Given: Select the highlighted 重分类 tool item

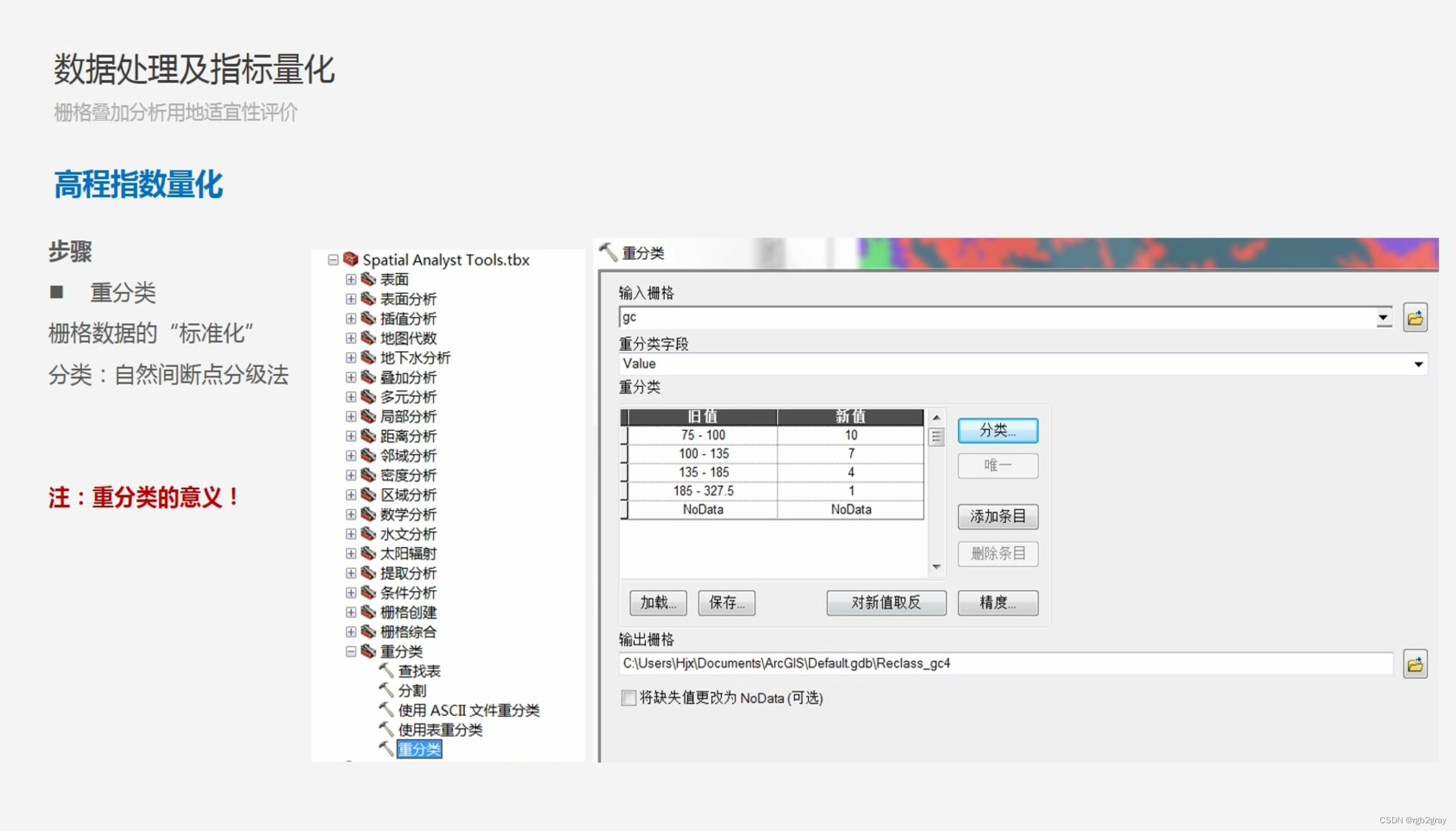Looking at the screenshot, I should tap(419, 749).
